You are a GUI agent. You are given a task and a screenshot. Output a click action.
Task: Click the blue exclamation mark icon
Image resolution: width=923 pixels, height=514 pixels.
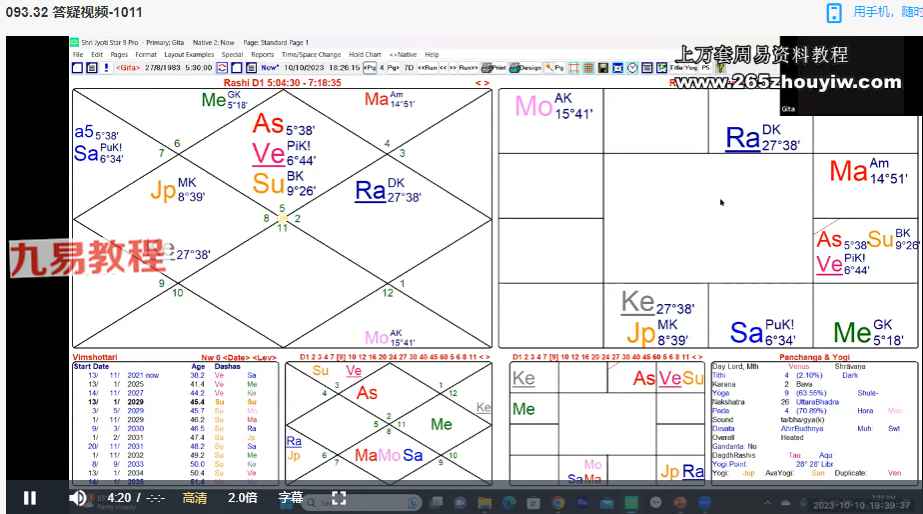106,68
